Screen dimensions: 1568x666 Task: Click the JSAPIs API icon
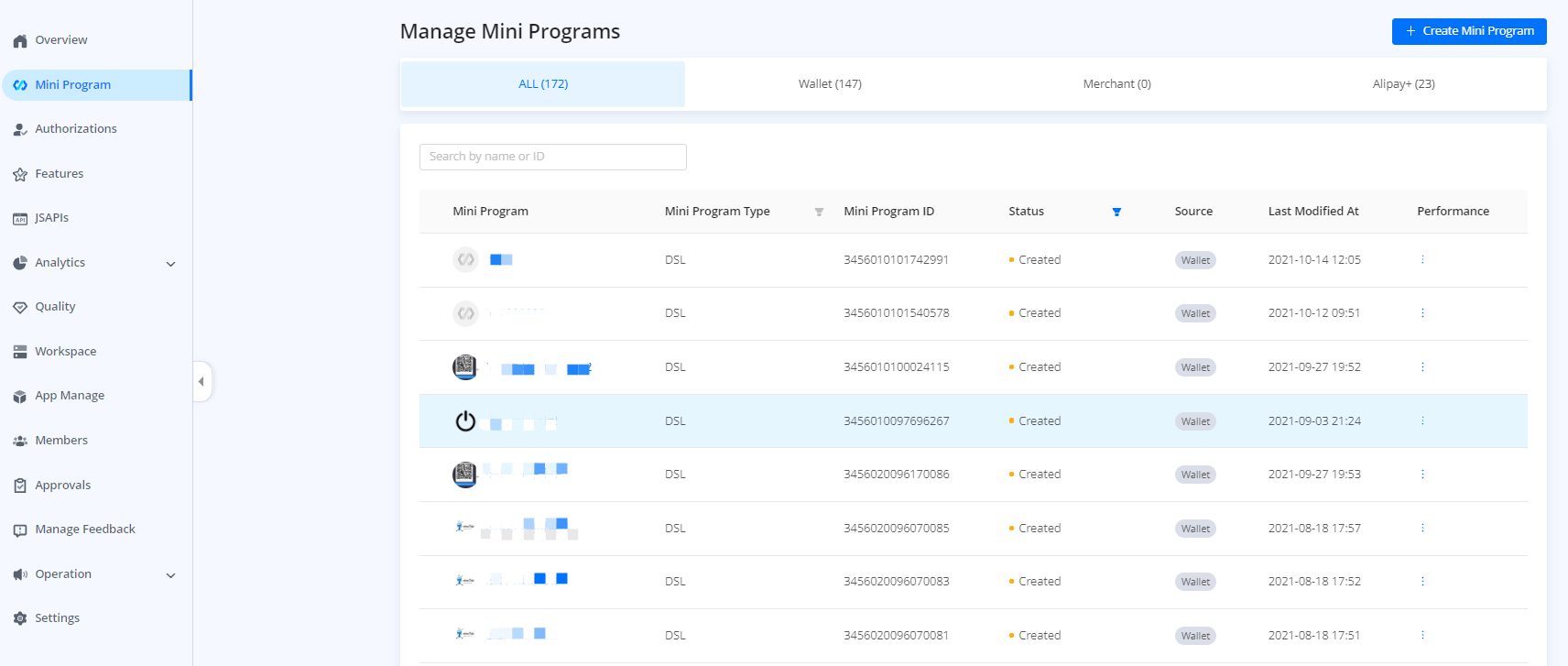tap(20, 218)
